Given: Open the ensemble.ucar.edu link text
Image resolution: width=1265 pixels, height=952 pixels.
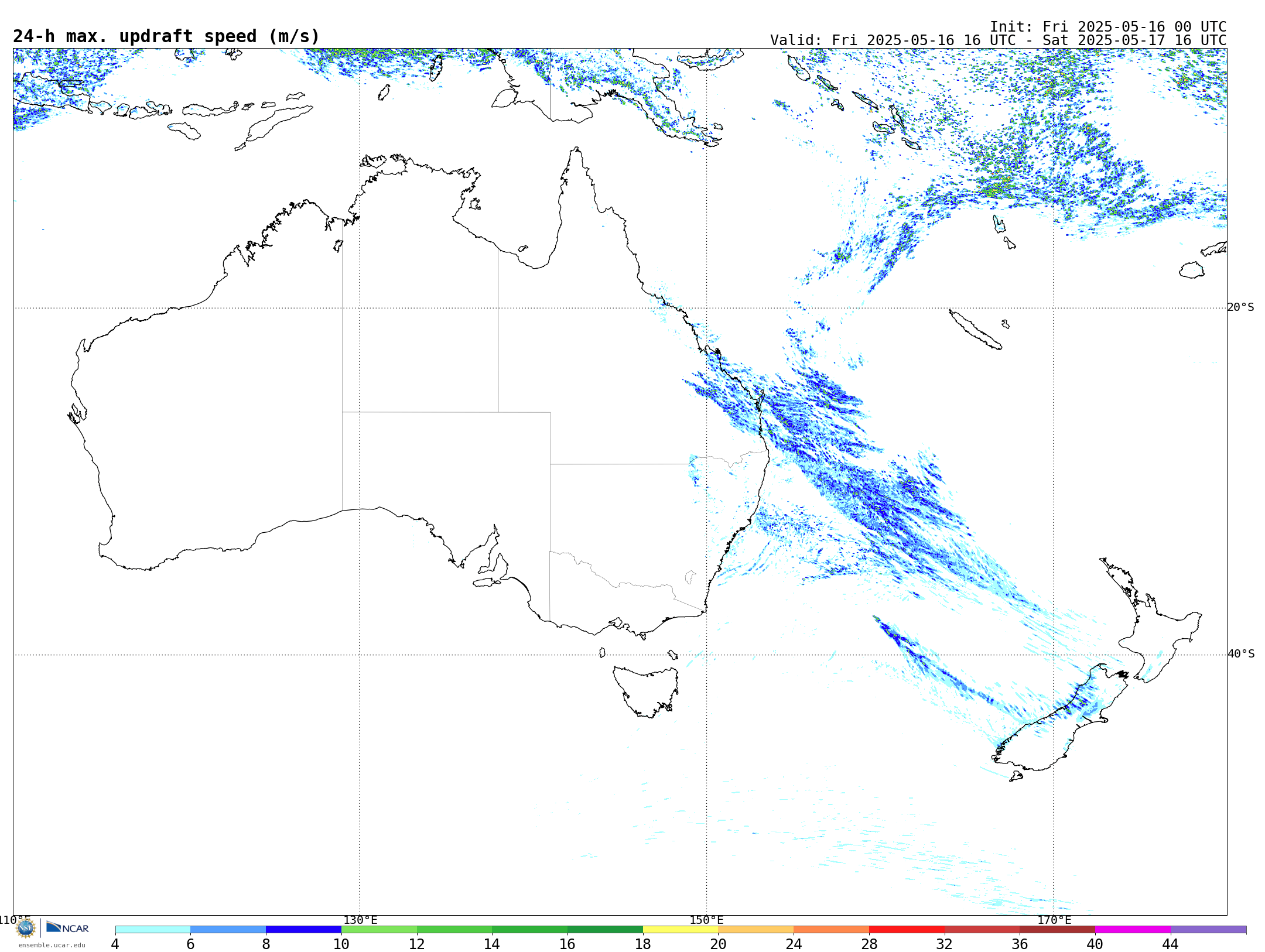Looking at the screenshot, I should pyautogui.click(x=52, y=945).
